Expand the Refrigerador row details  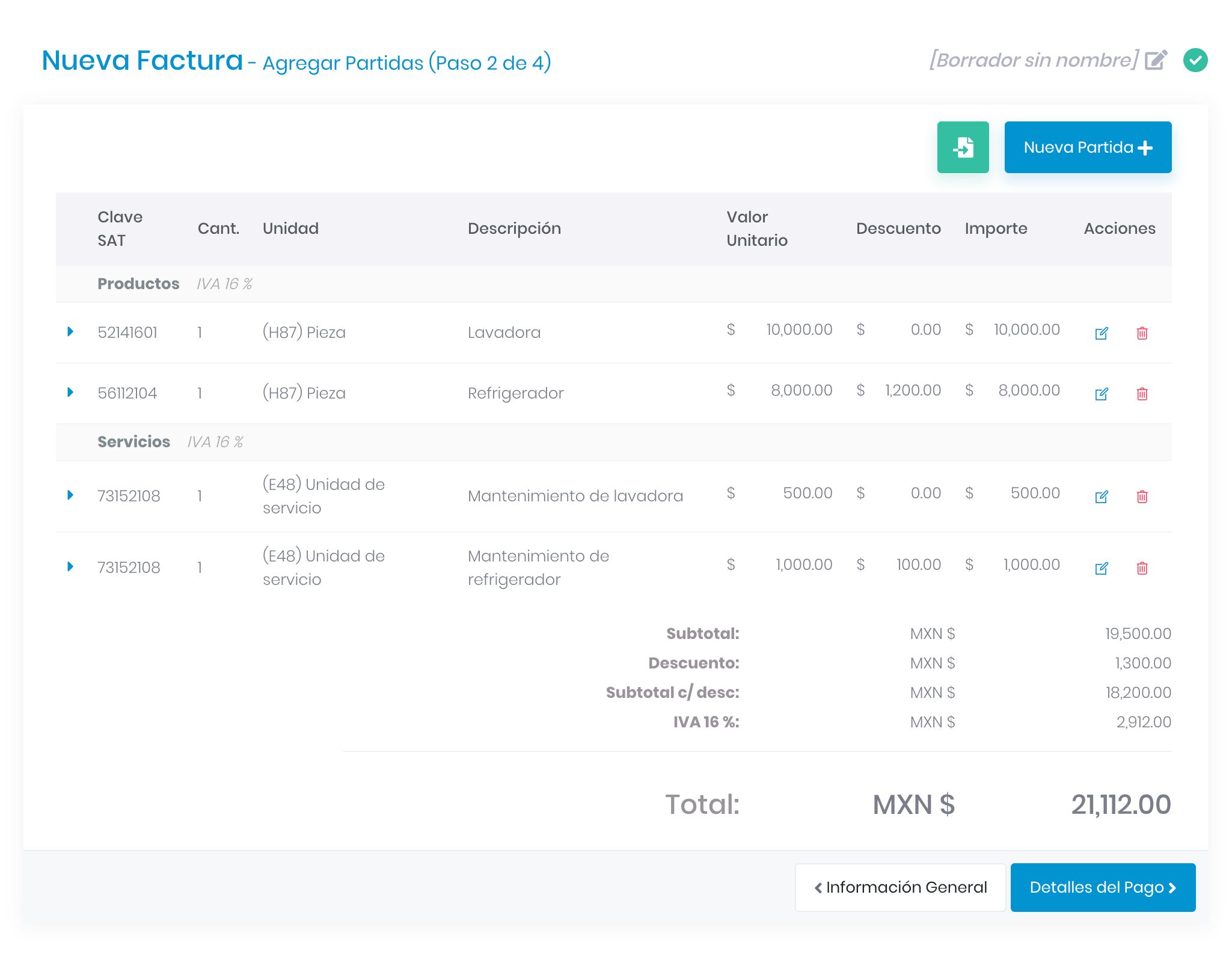click(70, 393)
